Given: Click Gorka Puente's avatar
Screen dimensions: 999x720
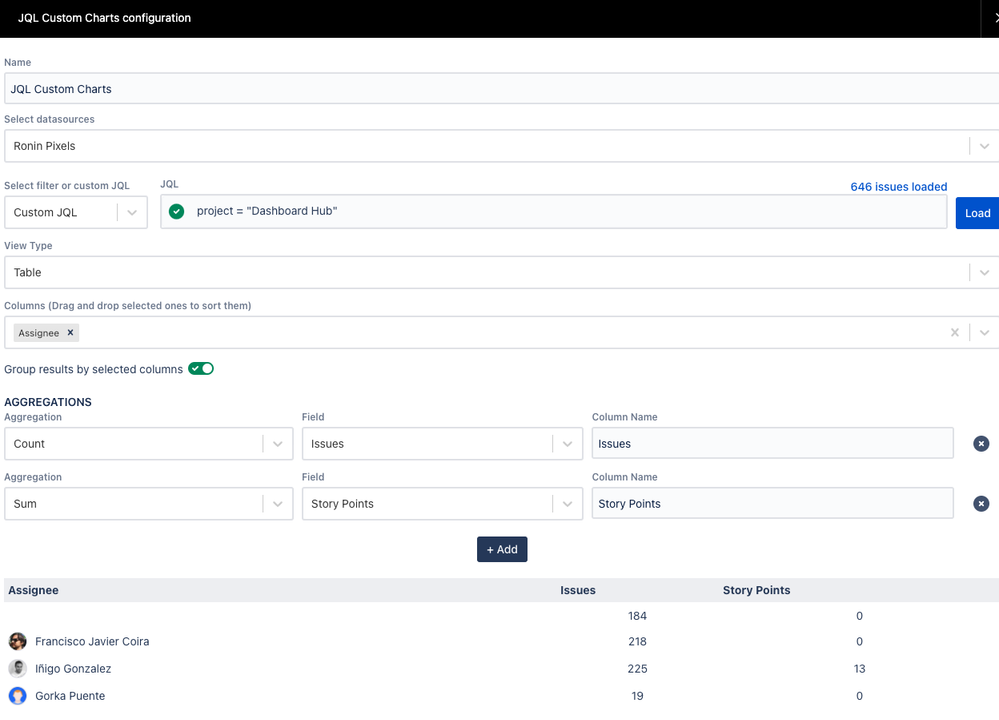Looking at the screenshot, I should [17, 695].
